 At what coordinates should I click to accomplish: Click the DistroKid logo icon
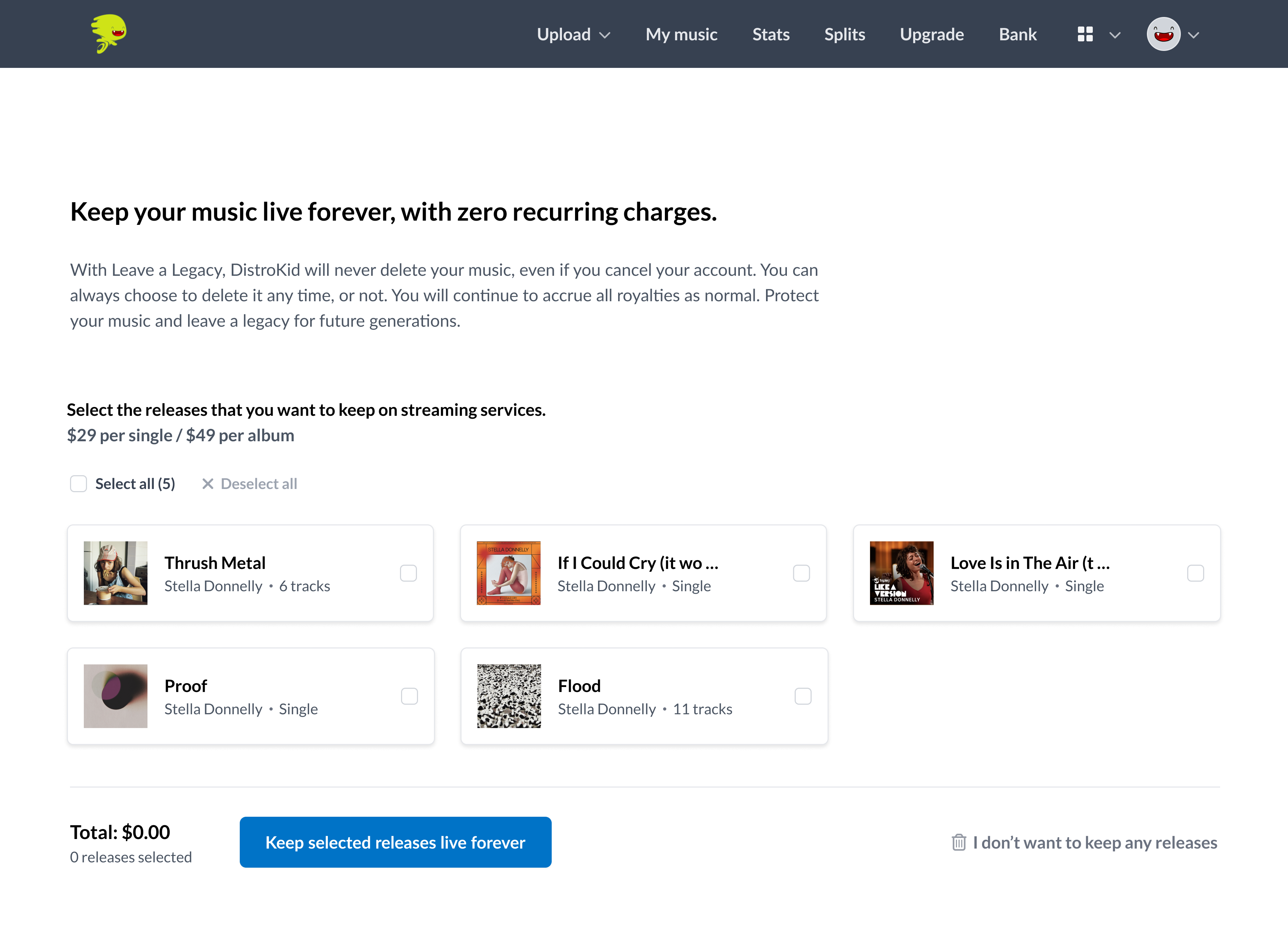109,34
